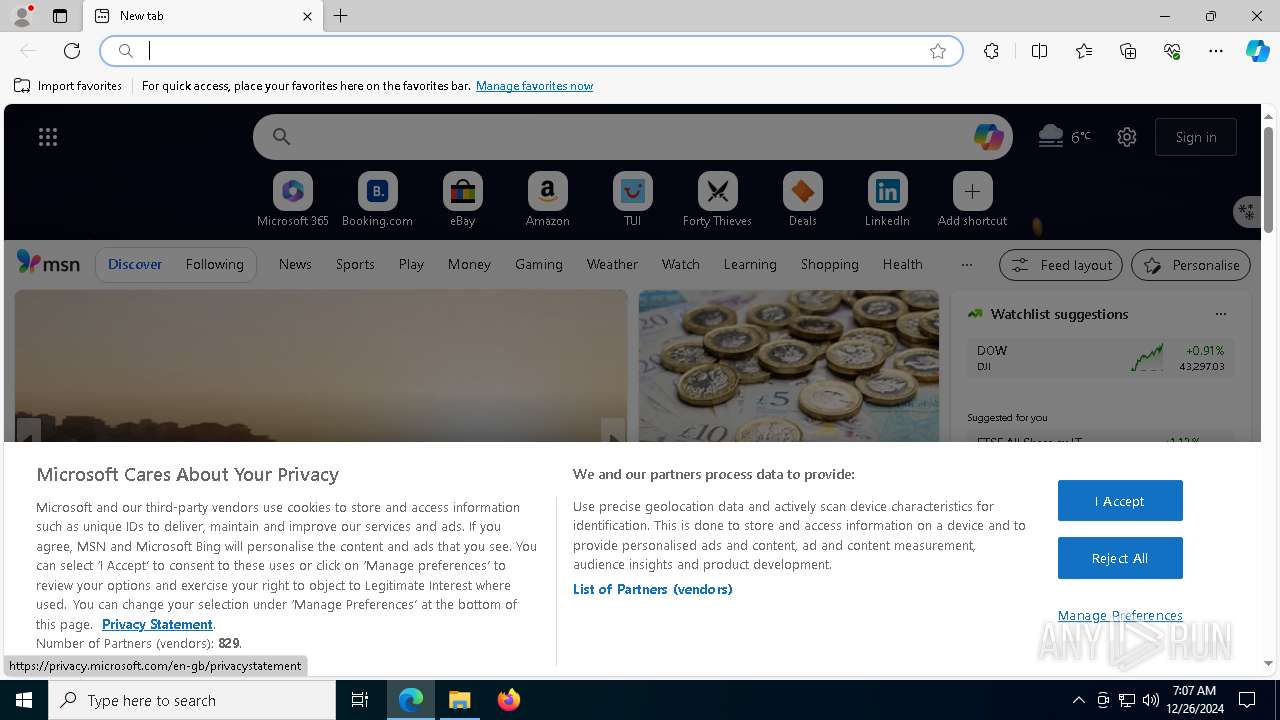Open Forty Thieves shortcut

717,200
